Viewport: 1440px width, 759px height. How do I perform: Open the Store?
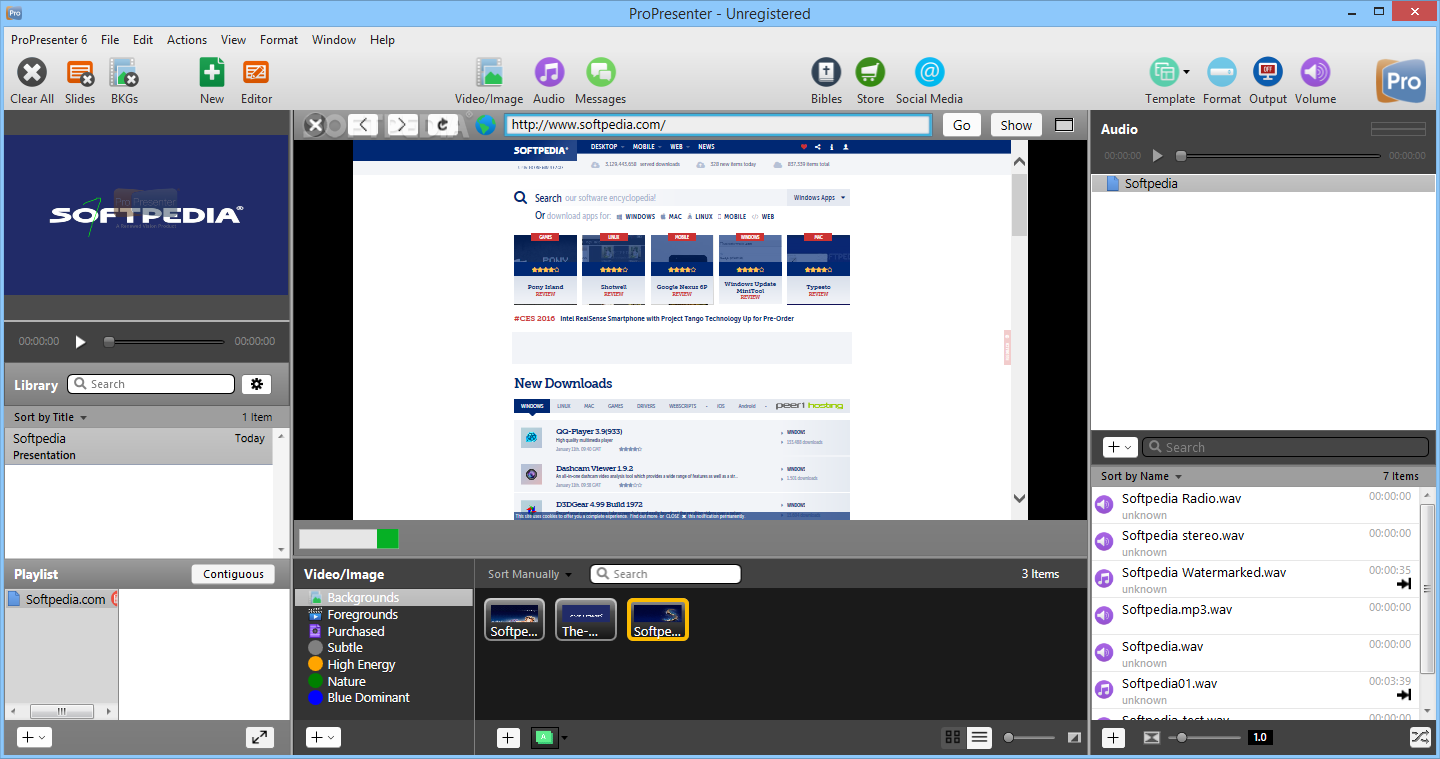click(870, 73)
